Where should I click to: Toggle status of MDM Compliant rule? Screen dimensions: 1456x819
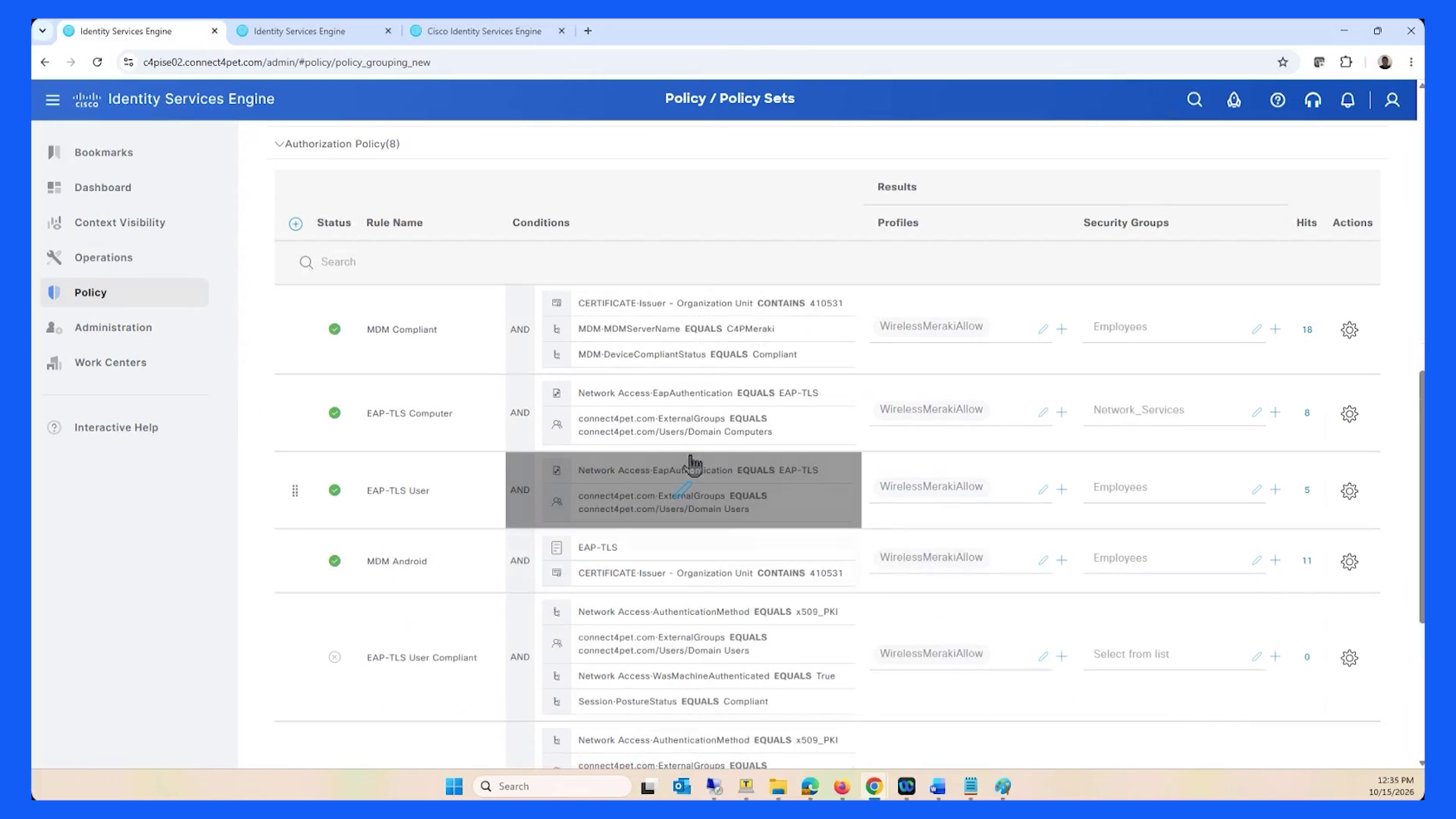(x=334, y=329)
